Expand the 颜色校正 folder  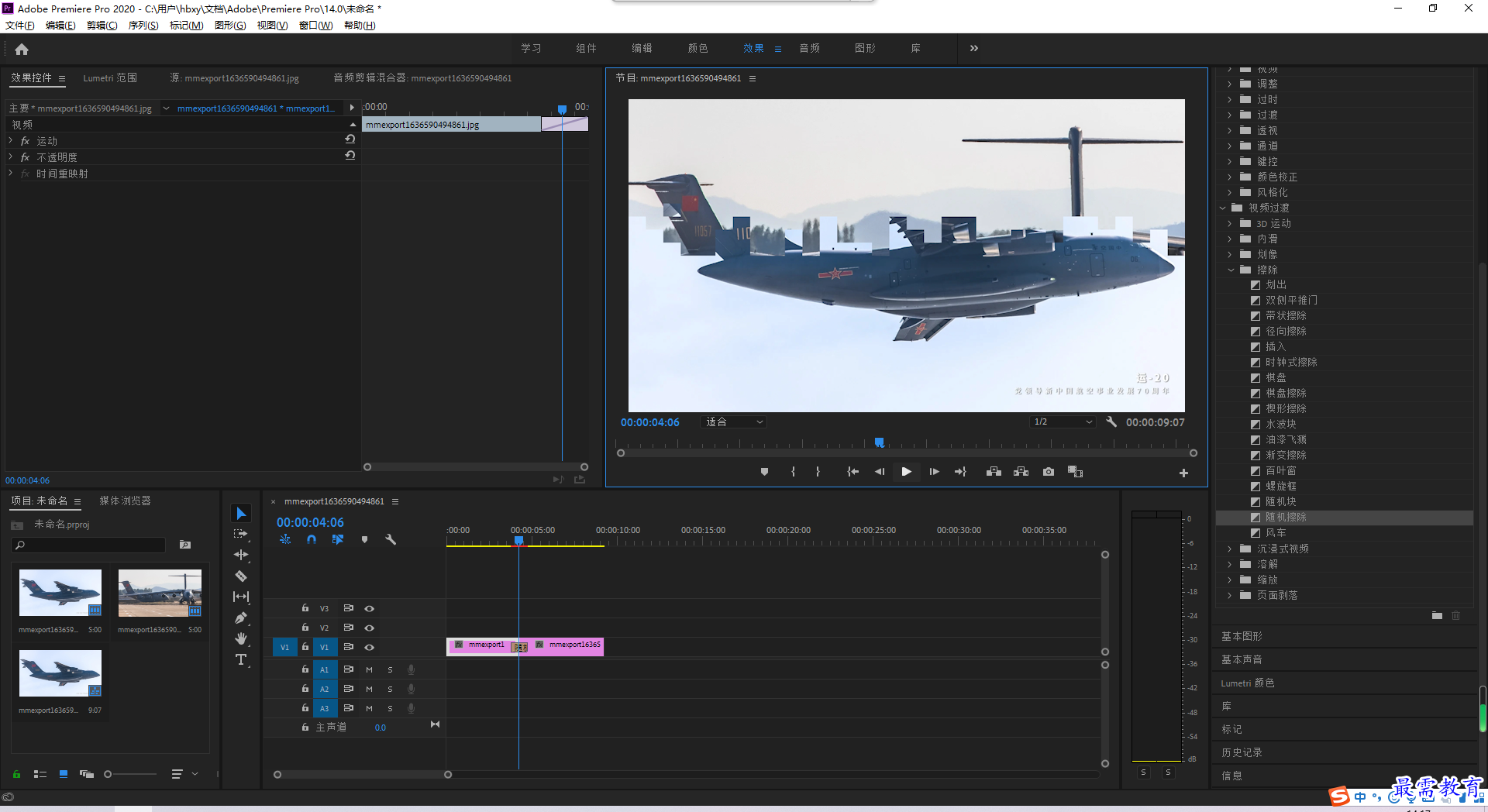tap(1230, 177)
